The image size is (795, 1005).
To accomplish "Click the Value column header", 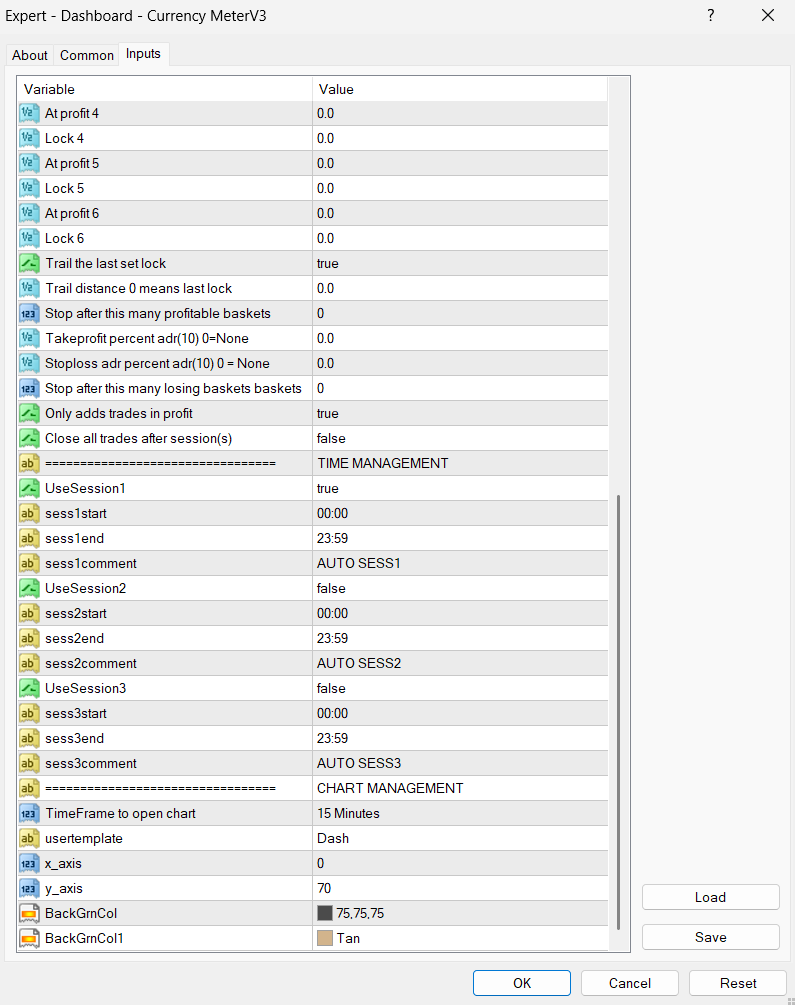I will [x=460, y=89].
